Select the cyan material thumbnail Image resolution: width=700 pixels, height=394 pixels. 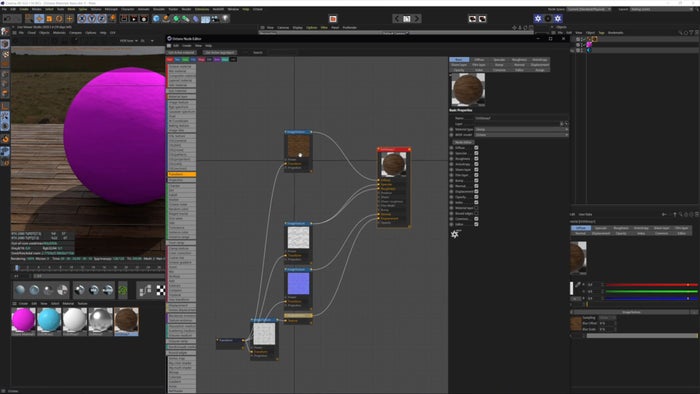[x=49, y=320]
